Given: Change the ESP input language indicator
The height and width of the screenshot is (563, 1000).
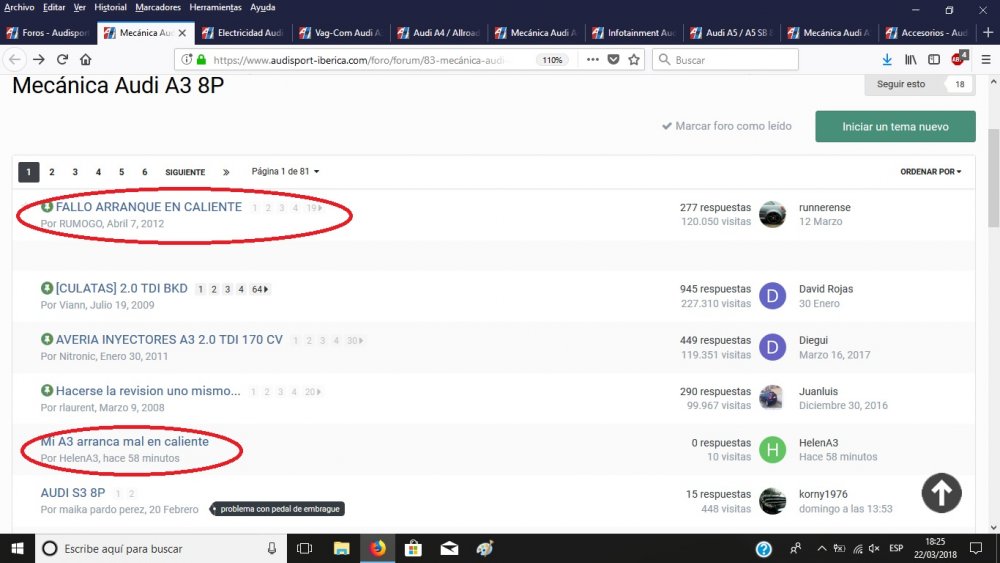Looking at the screenshot, I should click(896, 548).
